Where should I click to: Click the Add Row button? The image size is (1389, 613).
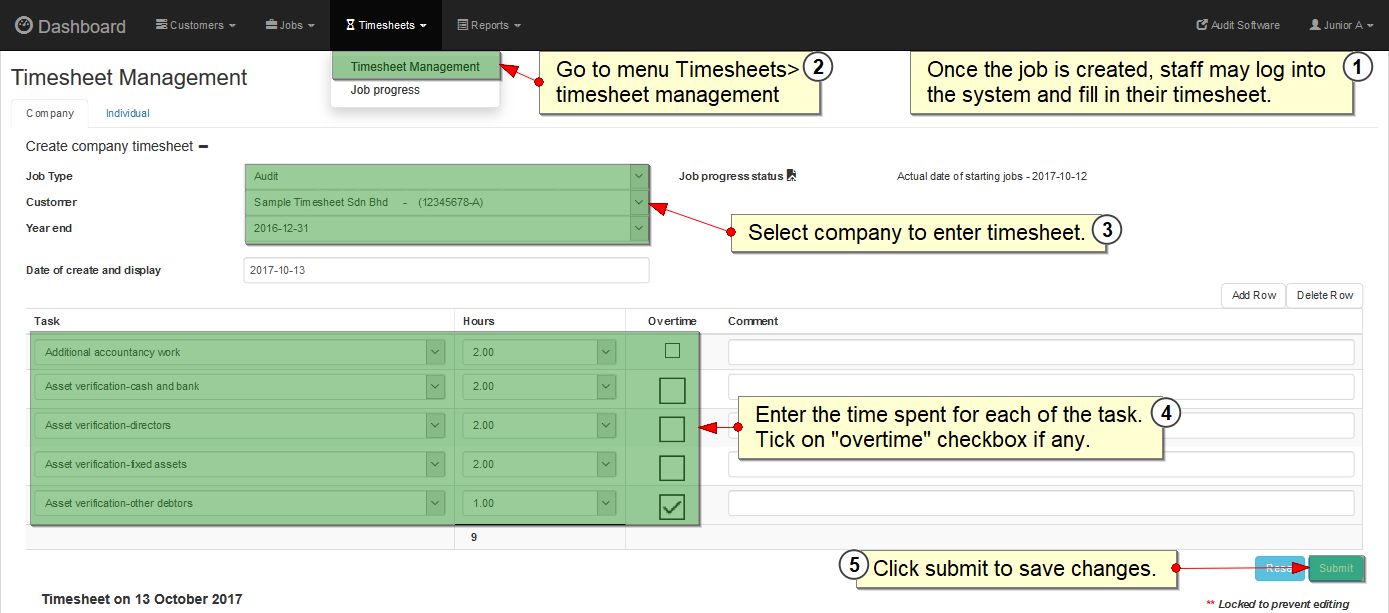[1253, 295]
